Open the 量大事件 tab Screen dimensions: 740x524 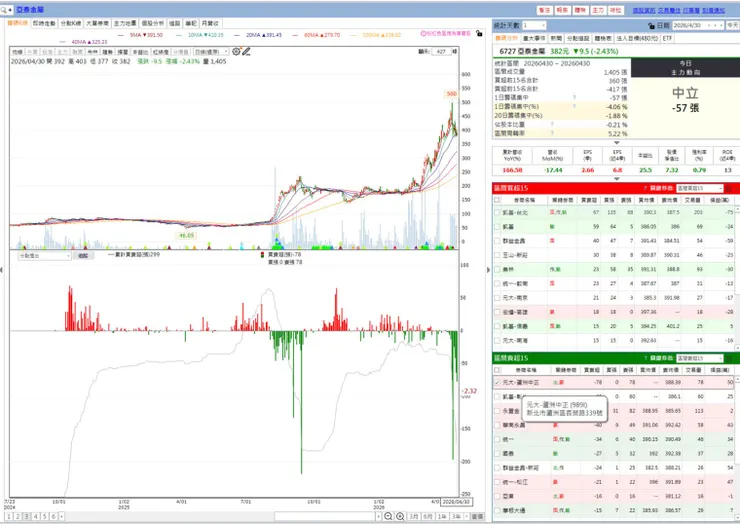point(534,38)
